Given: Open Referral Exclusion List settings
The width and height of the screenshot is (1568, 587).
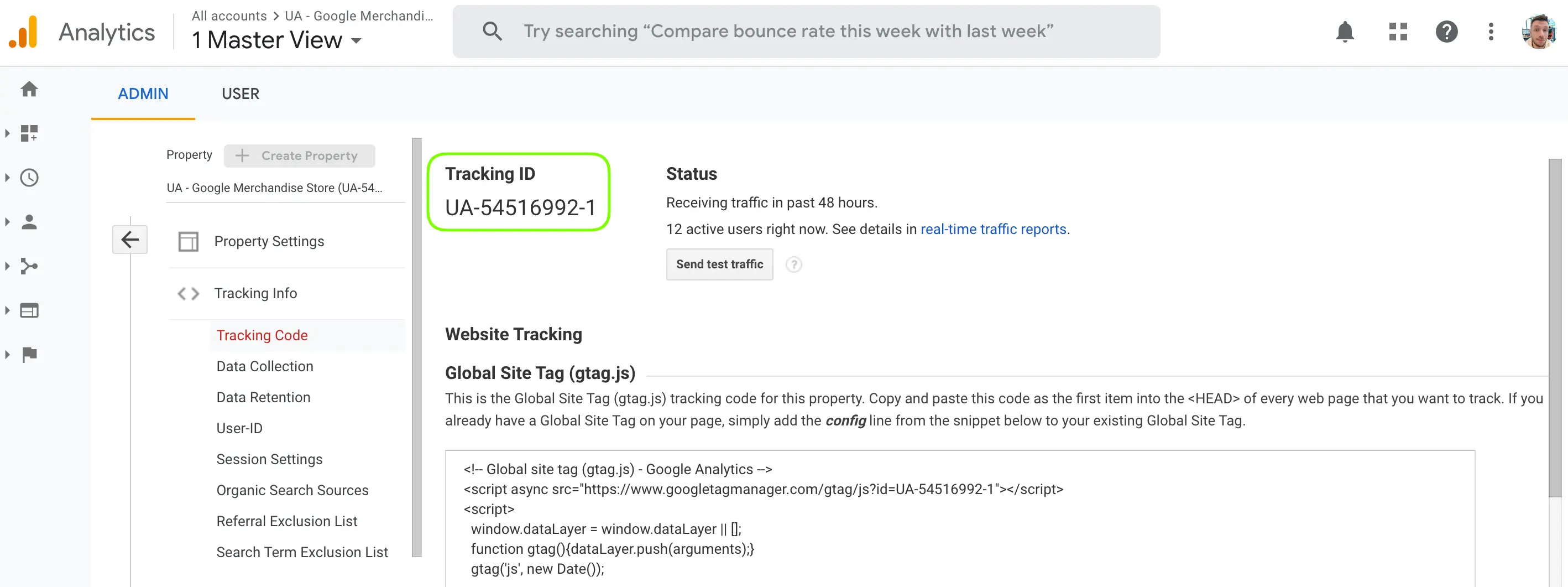Looking at the screenshot, I should 287,521.
